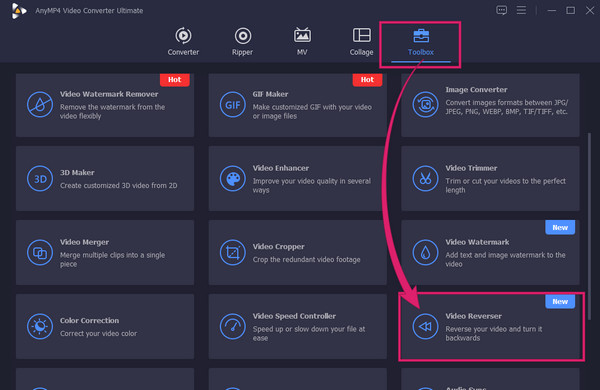Screen dimensions: 600x390
Task: Open the Converter tab
Action: click(x=183, y=42)
